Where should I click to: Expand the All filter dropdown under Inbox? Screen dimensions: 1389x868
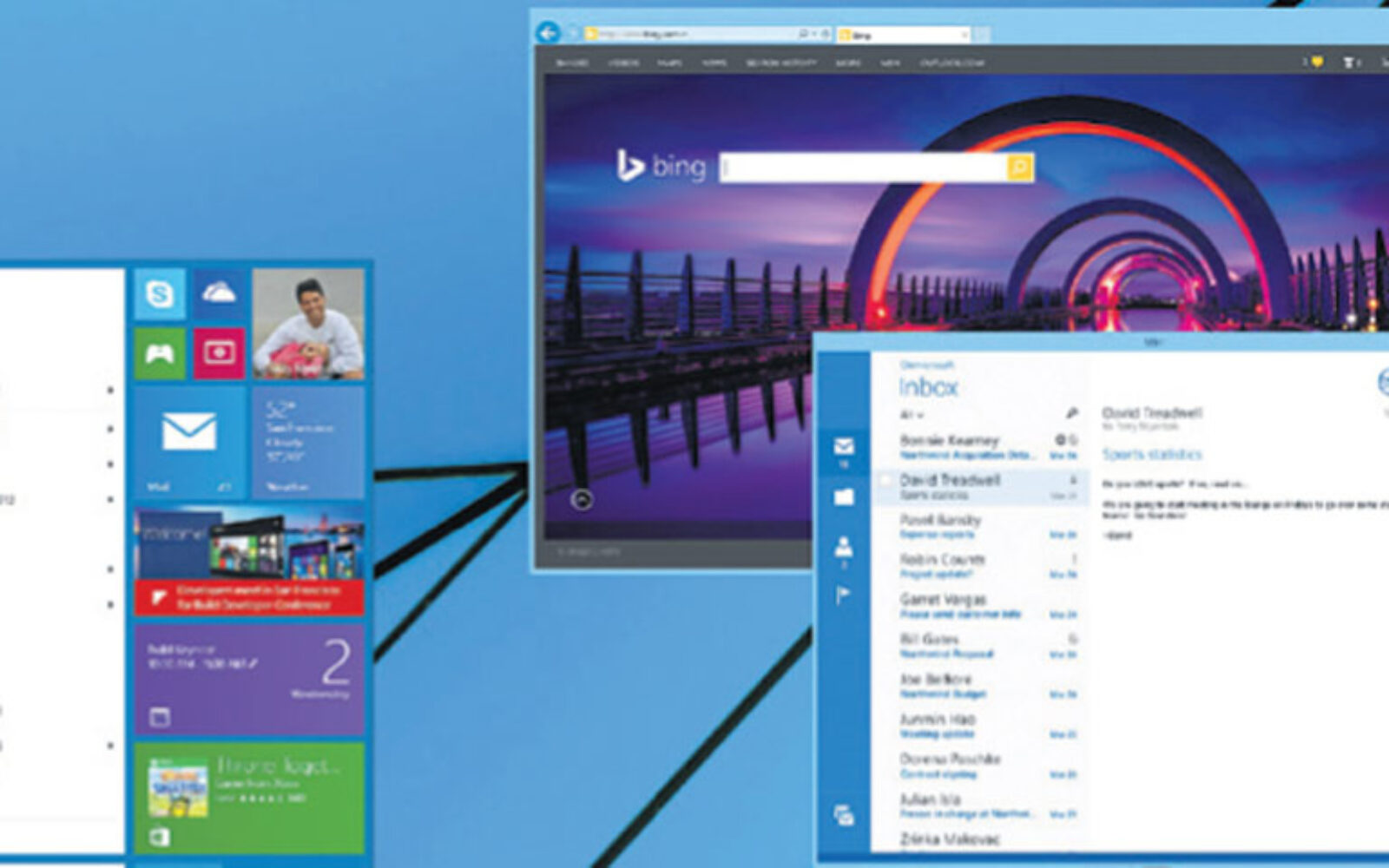[912, 415]
